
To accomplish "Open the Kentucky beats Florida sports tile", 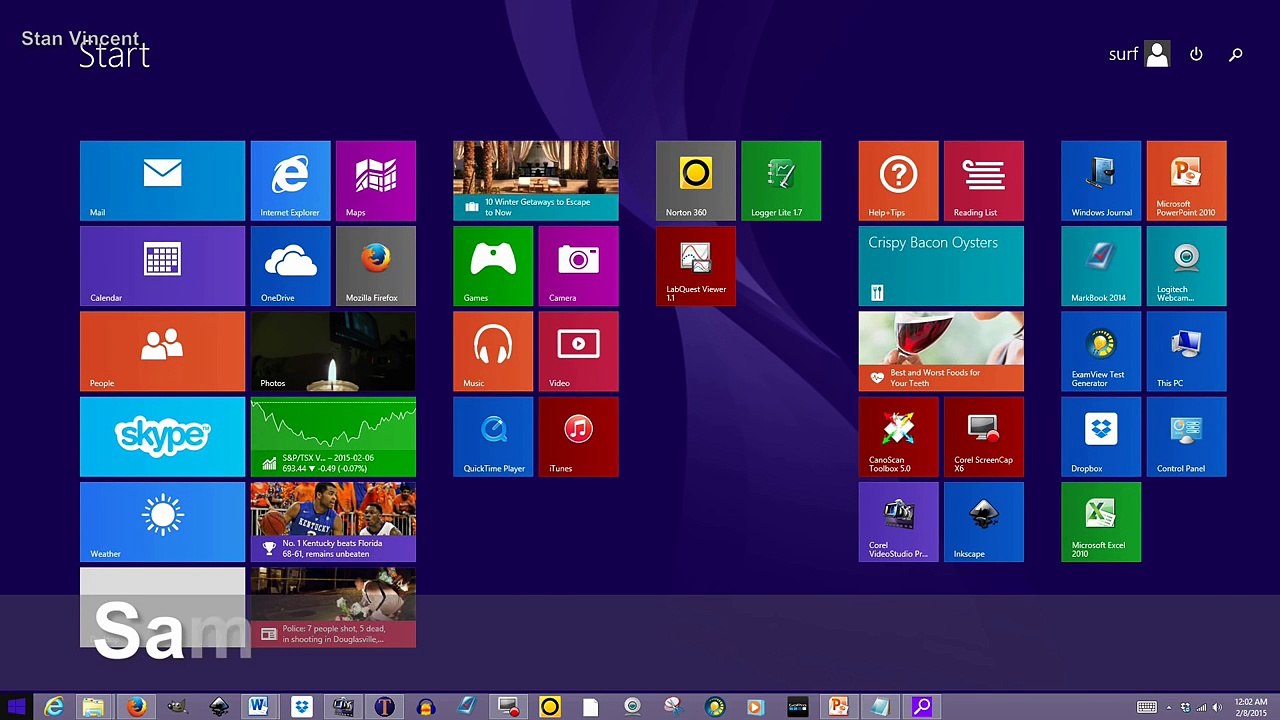I will (x=333, y=522).
